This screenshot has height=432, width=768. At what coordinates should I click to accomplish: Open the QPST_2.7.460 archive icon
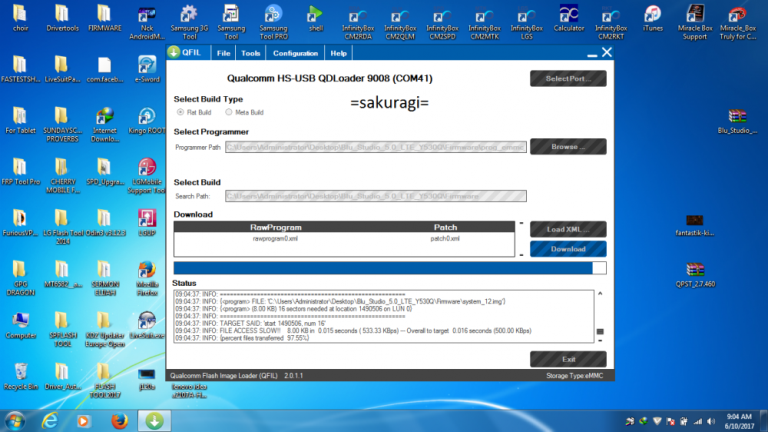[697, 269]
